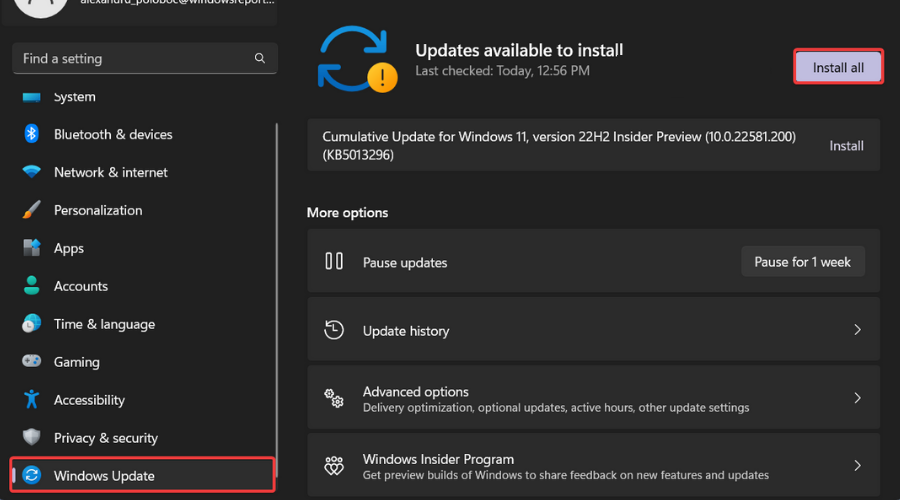Screen dimensions: 900x500
Task: Click Pause for 1 week button
Action: (x=802, y=262)
